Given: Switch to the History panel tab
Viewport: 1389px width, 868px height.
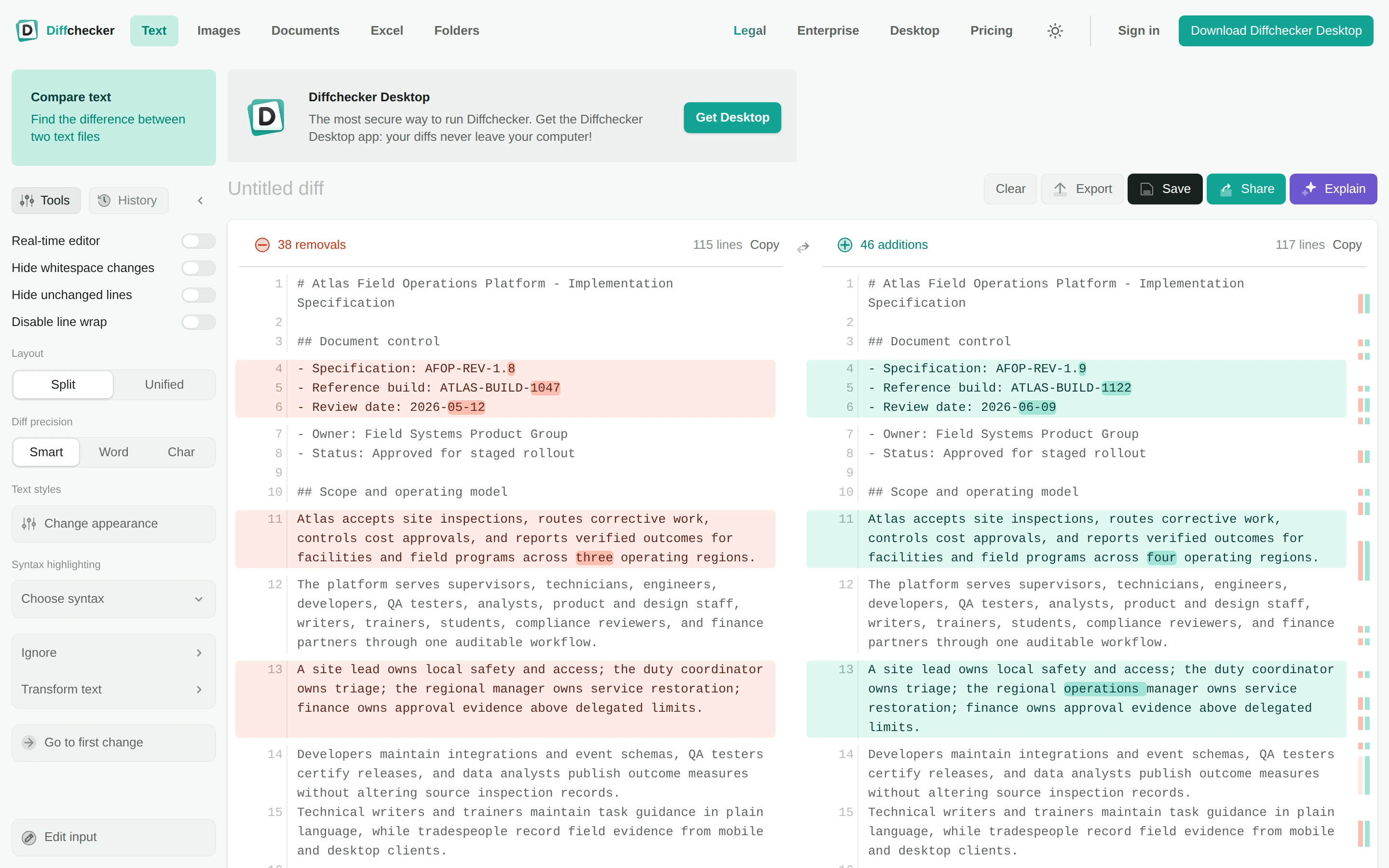Looking at the screenshot, I should click(129, 200).
